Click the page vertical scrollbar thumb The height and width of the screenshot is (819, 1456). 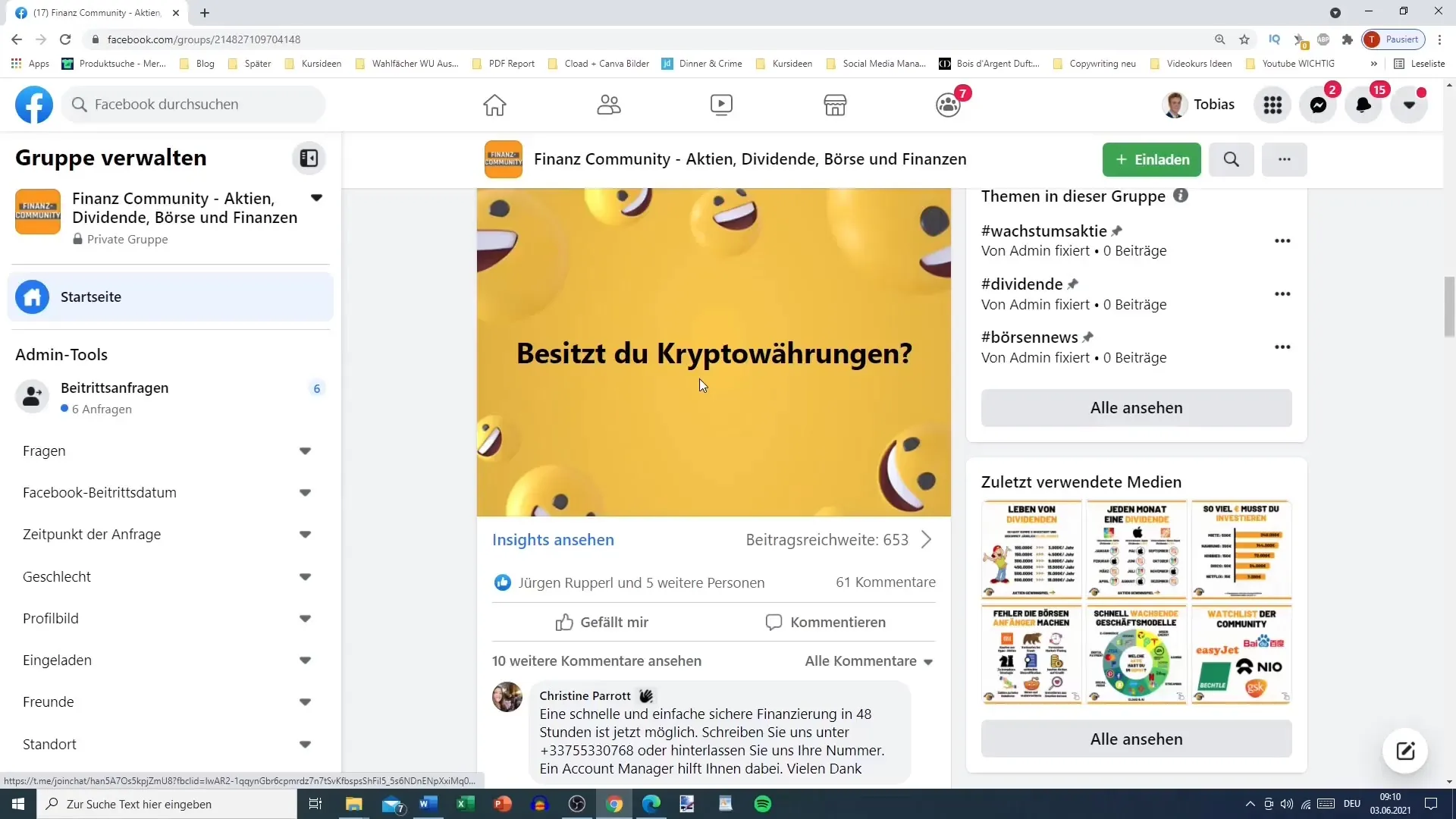pos(1449,306)
